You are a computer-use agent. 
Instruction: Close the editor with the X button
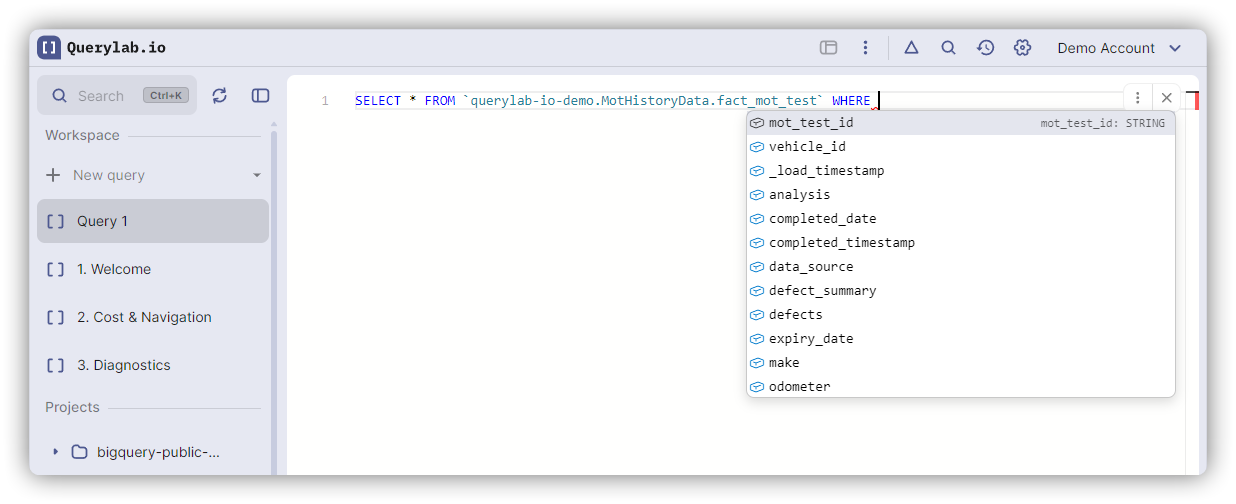[x=1166, y=97]
